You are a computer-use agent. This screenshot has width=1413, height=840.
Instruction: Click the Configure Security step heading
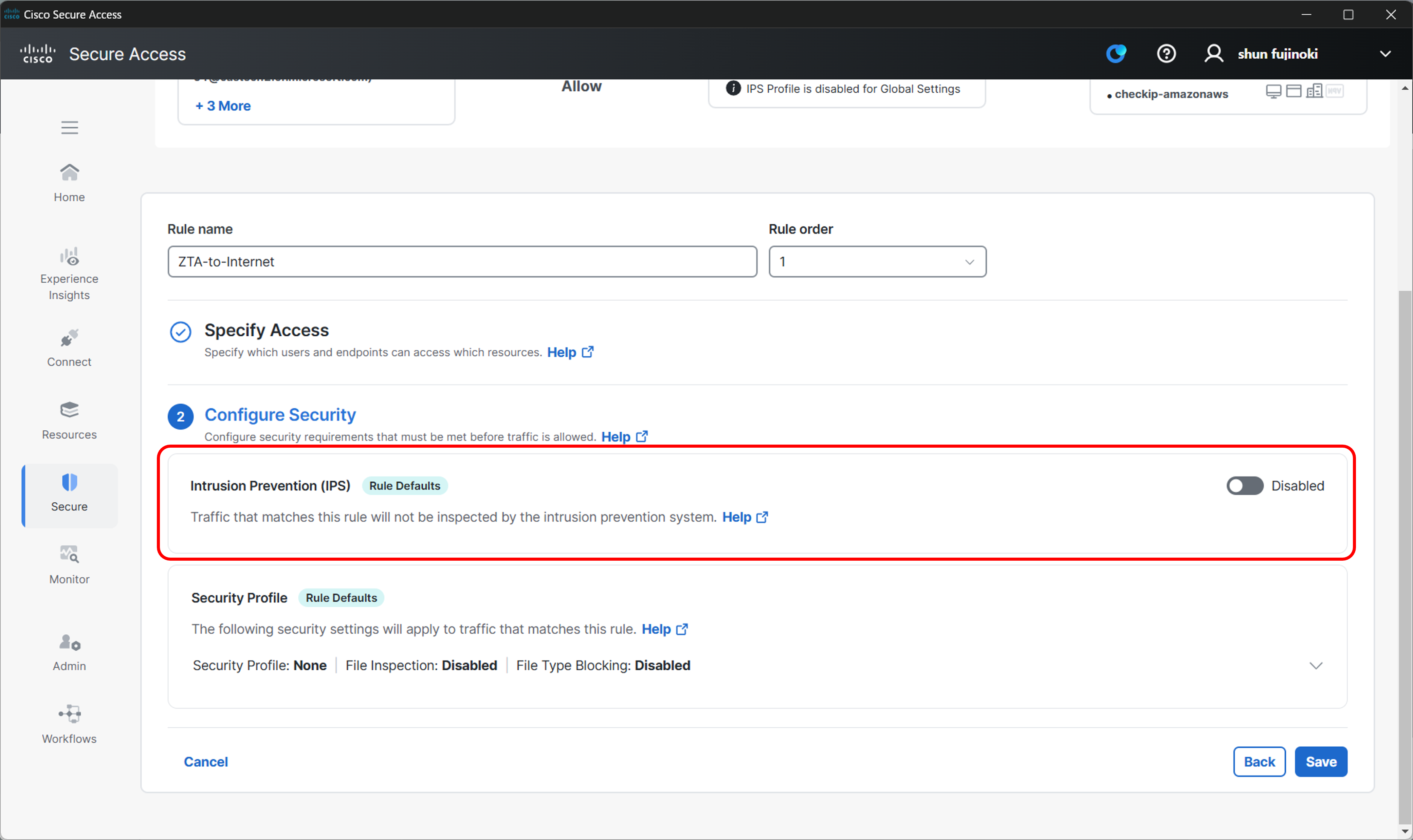280,415
